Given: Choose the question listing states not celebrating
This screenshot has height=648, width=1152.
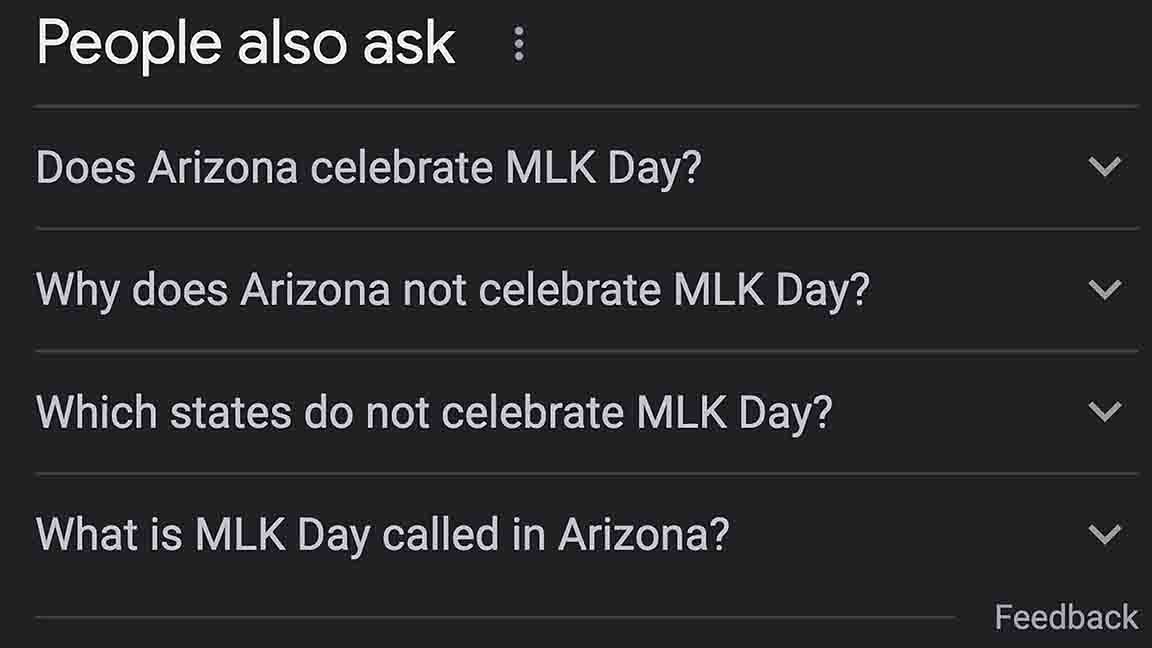Looking at the screenshot, I should 434,412.
